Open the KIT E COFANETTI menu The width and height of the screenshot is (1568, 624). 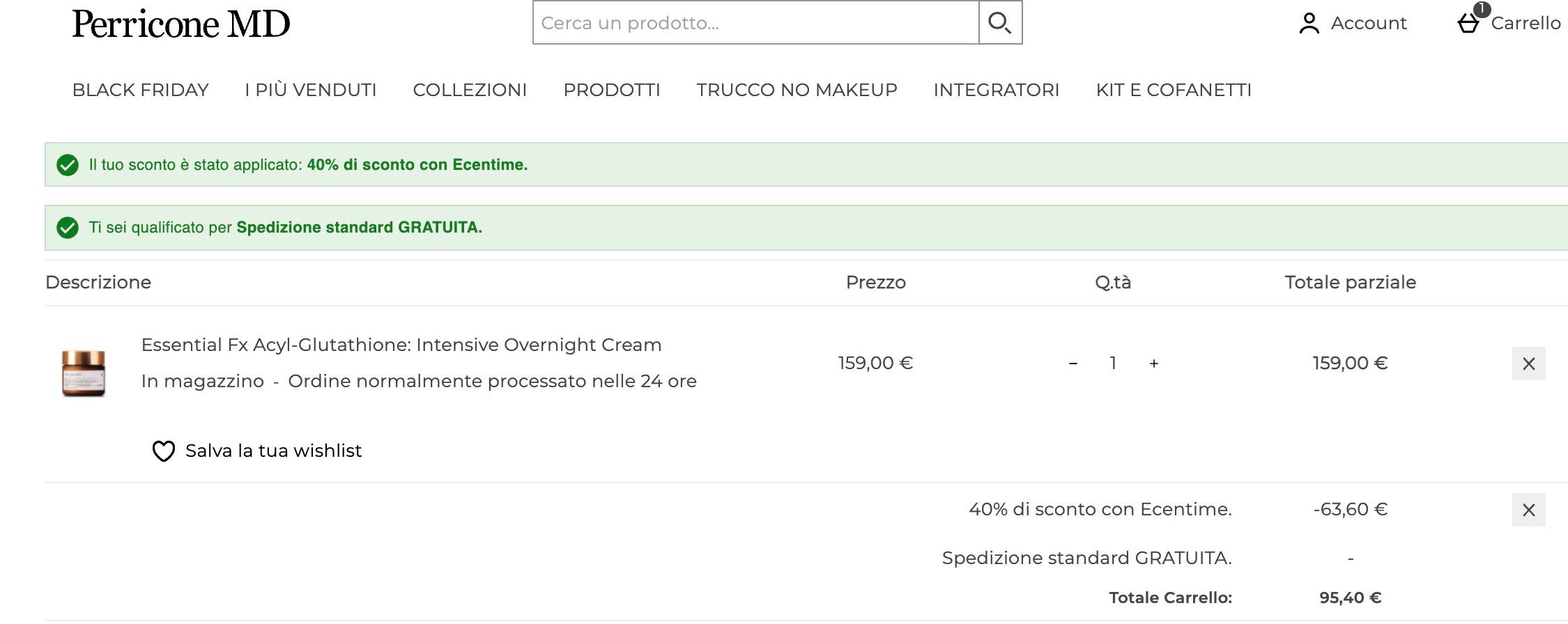(x=1174, y=90)
